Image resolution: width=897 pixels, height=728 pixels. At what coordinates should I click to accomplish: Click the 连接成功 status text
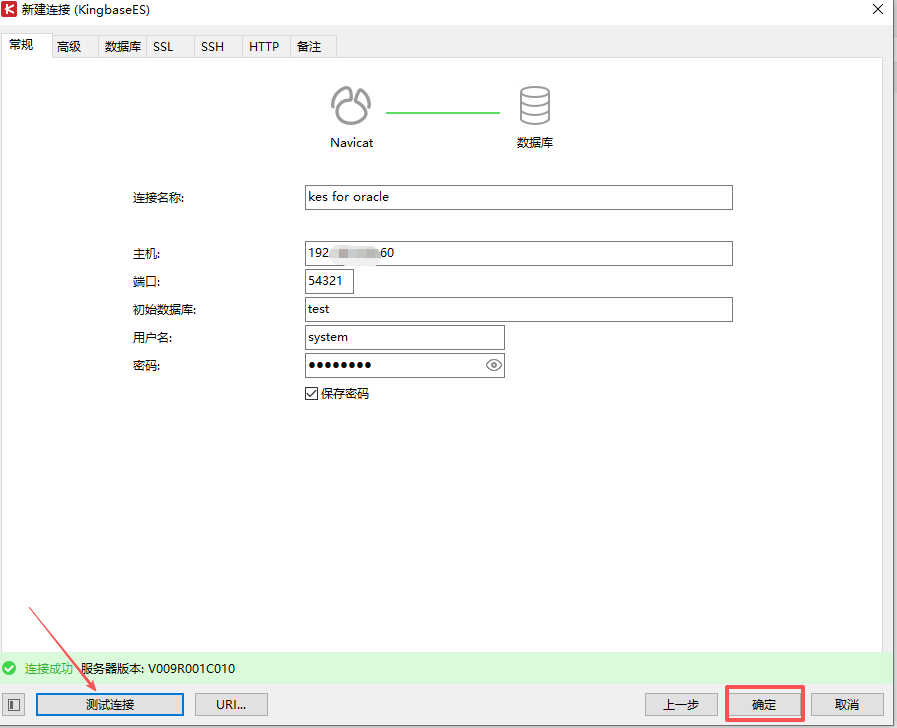coord(49,669)
